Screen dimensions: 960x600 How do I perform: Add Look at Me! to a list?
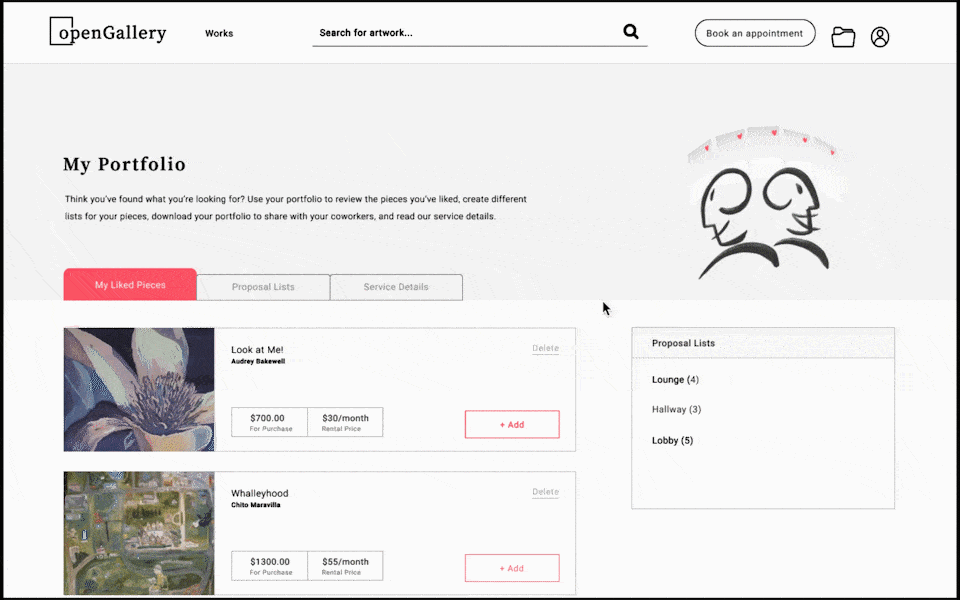[x=512, y=424]
